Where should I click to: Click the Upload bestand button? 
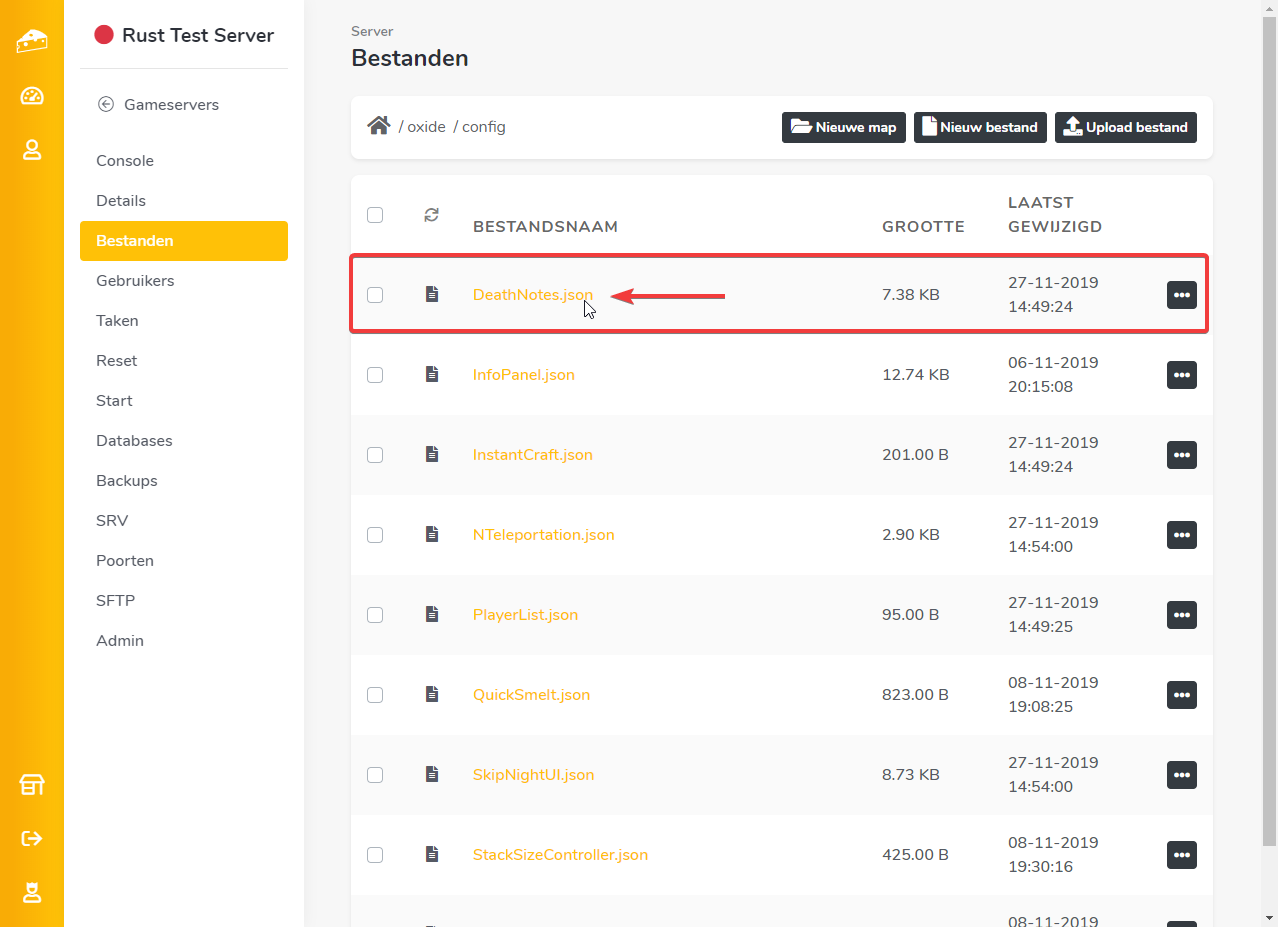pos(1125,127)
